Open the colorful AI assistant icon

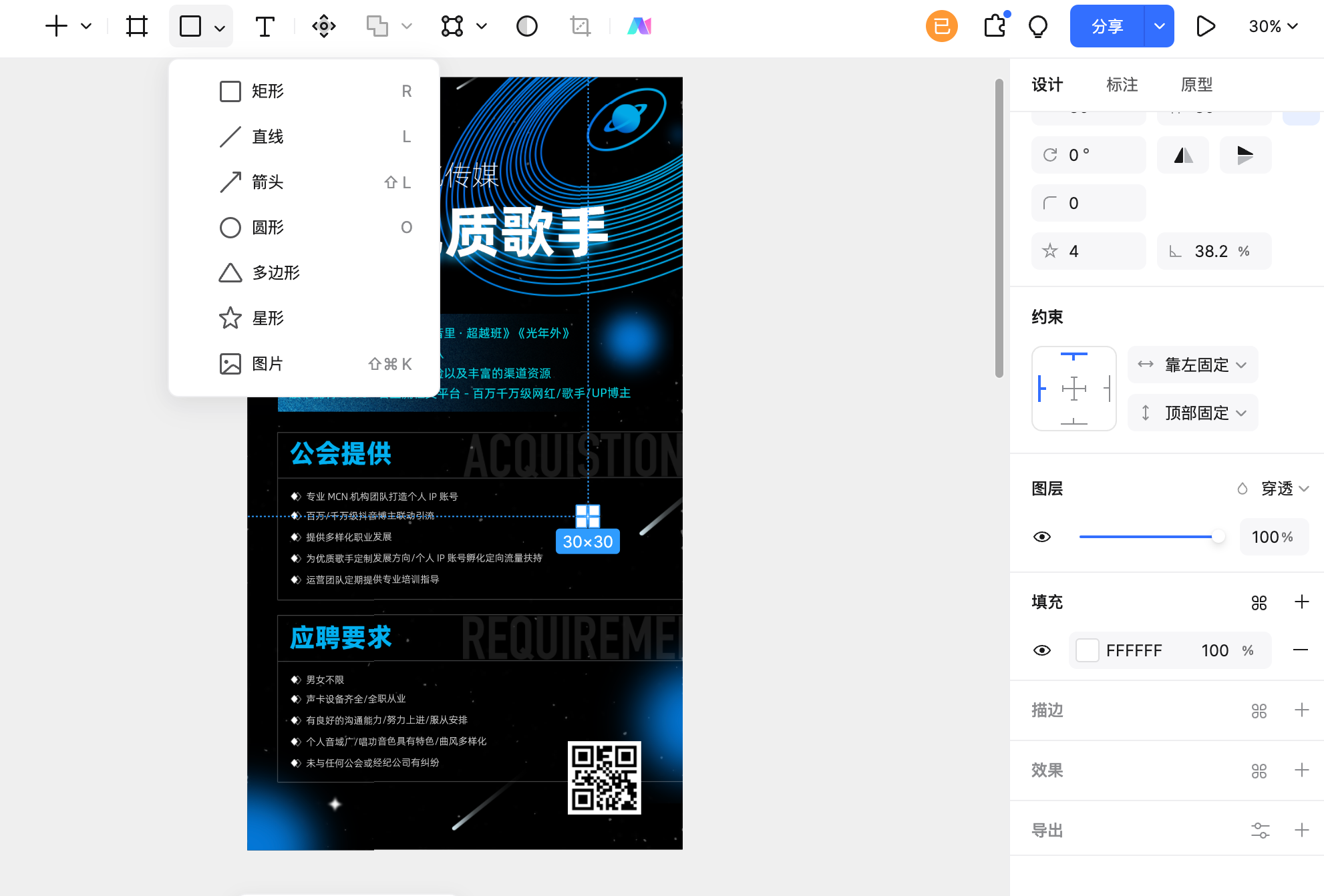pyautogui.click(x=639, y=26)
